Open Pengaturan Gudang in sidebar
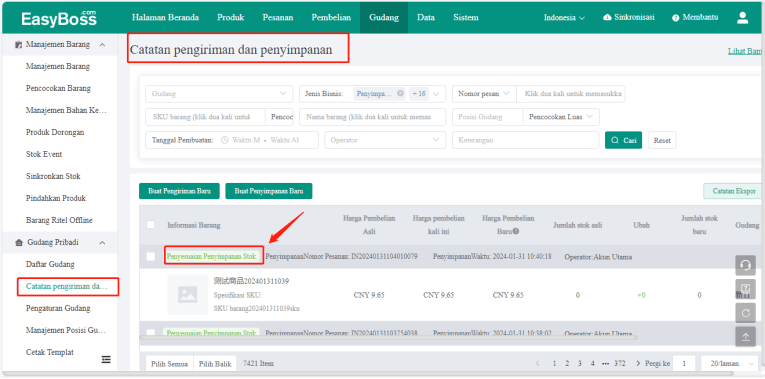Screen dimensions: 765x379 click(58, 308)
